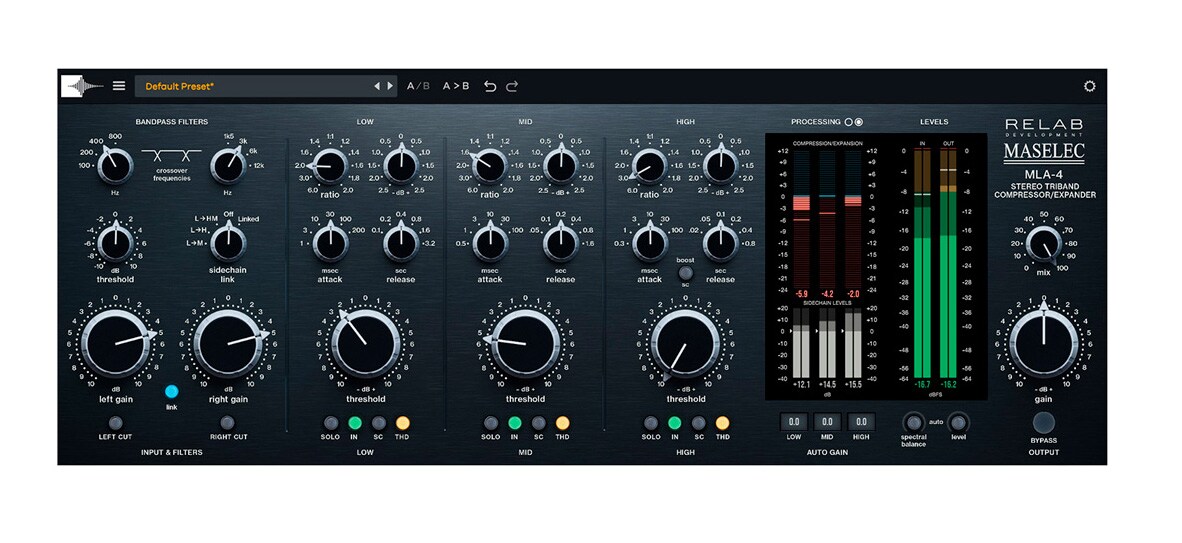
Task: Toggle the MID band IN button
Action: [515, 423]
